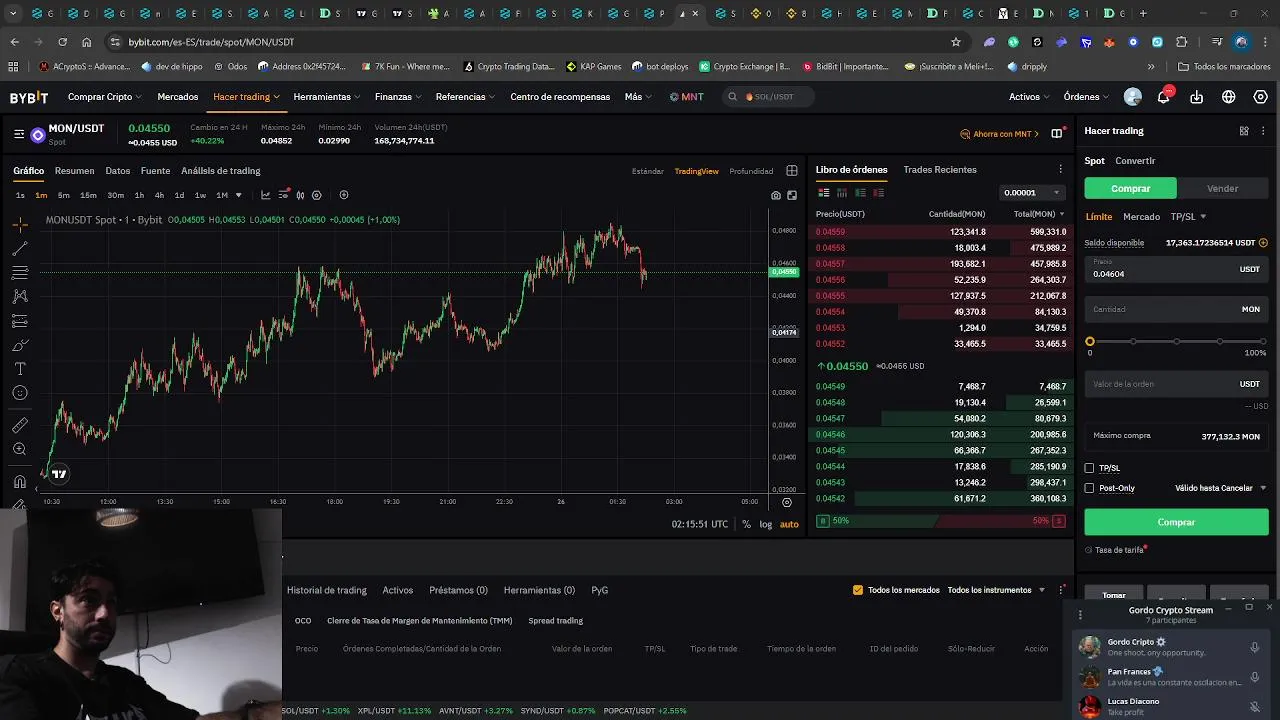Select the 15m timeframe button
The width and height of the screenshot is (1280, 720).
click(88, 195)
